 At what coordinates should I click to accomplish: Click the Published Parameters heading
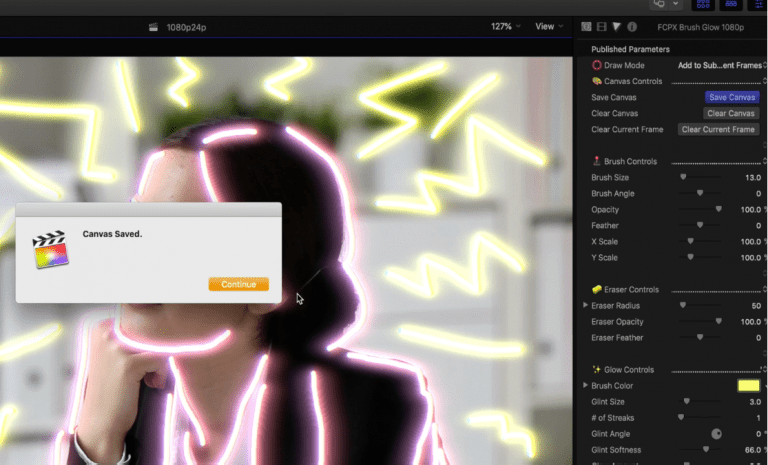click(630, 49)
